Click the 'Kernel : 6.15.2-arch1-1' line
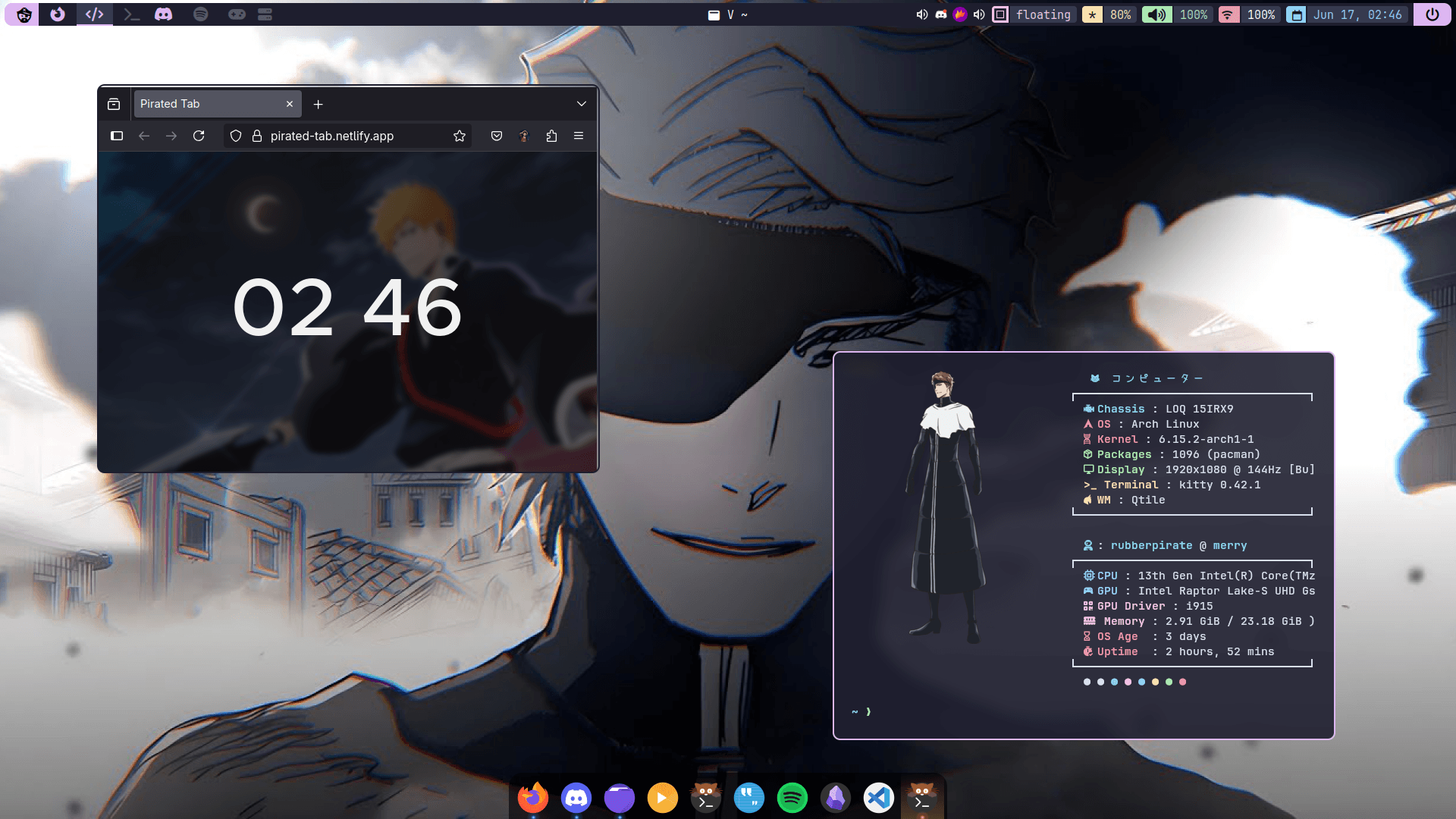Screen dimensions: 1456x819 (1169, 439)
